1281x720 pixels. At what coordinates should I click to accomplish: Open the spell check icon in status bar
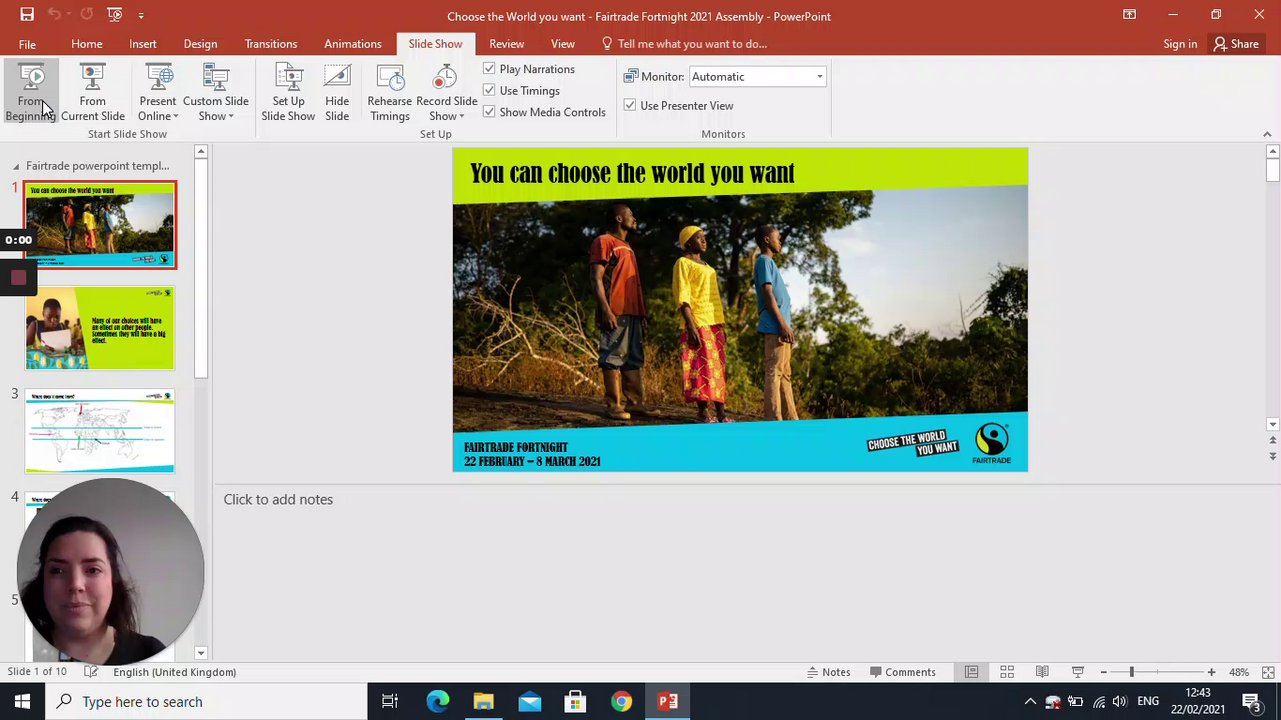click(x=91, y=672)
